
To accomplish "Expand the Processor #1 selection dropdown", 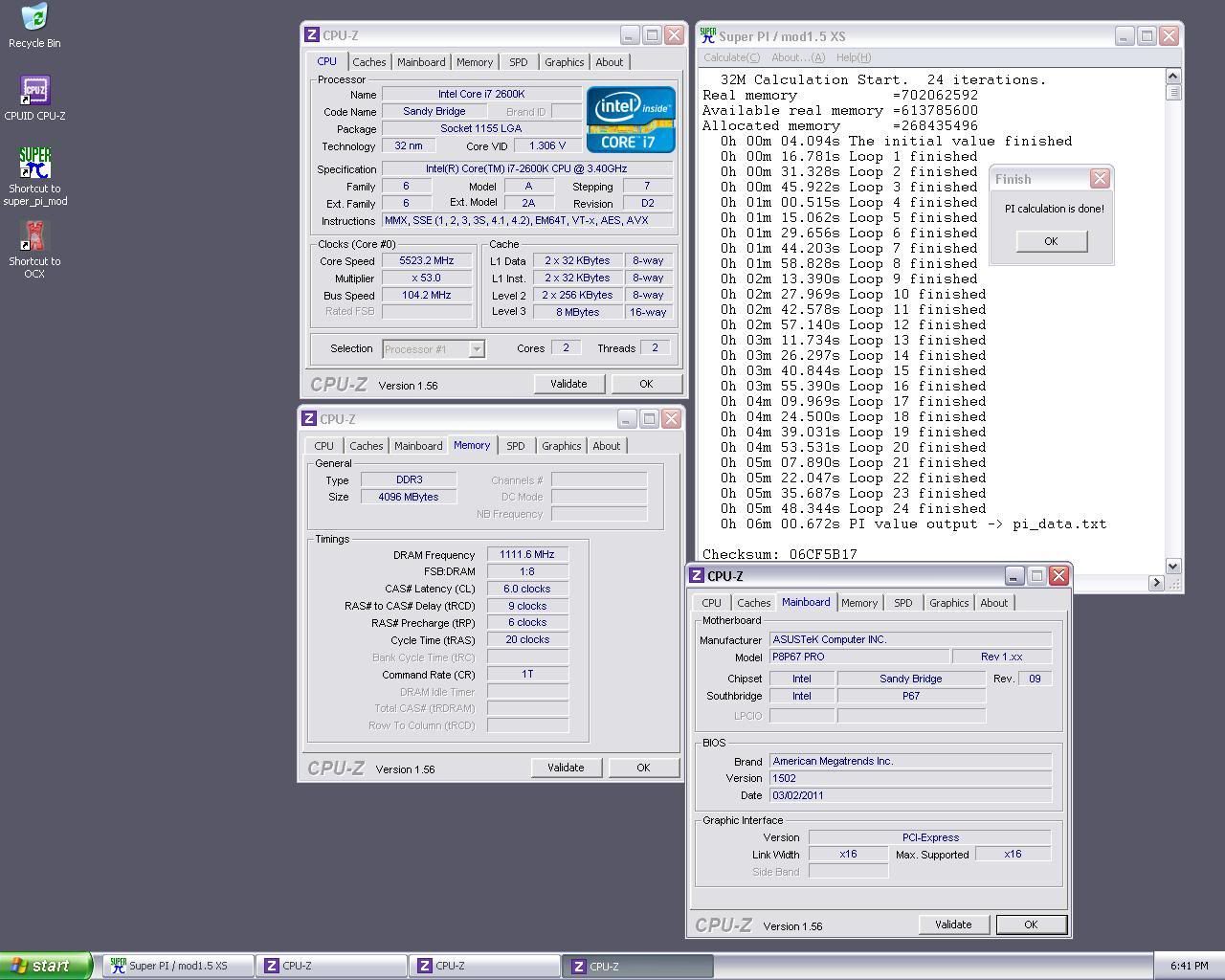I will click(x=476, y=349).
